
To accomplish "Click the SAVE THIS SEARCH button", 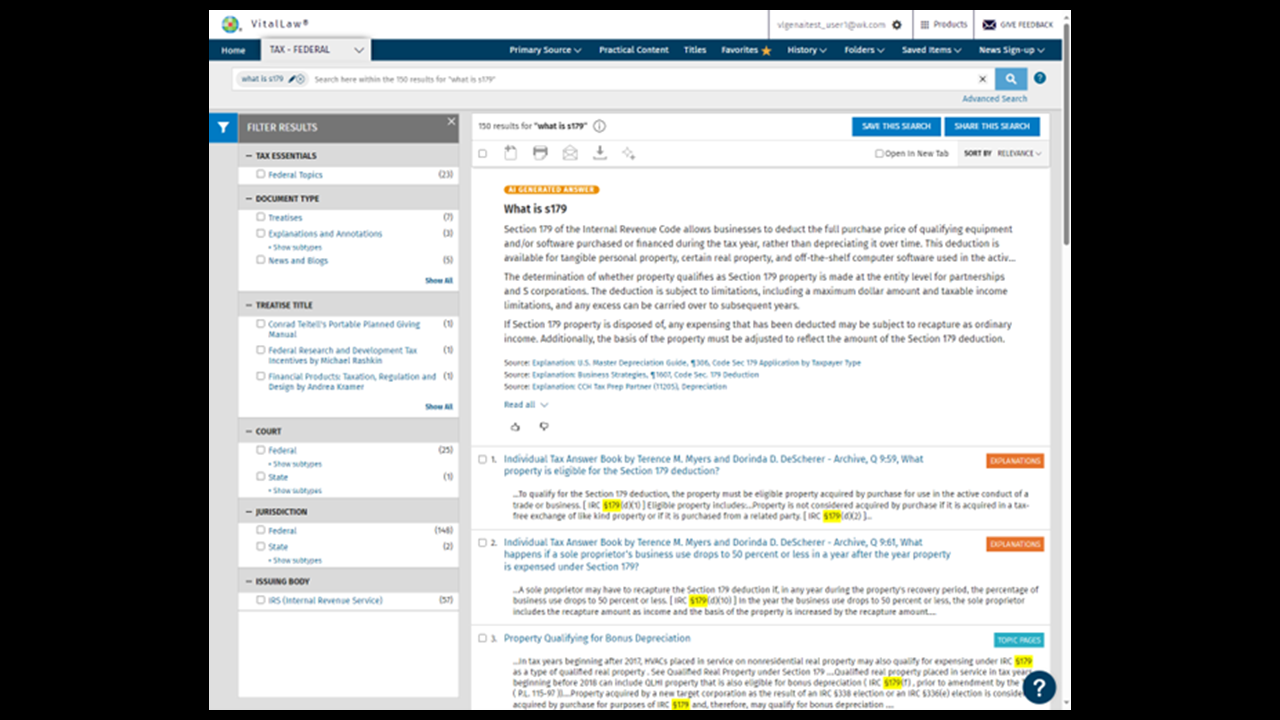I will pos(896,126).
